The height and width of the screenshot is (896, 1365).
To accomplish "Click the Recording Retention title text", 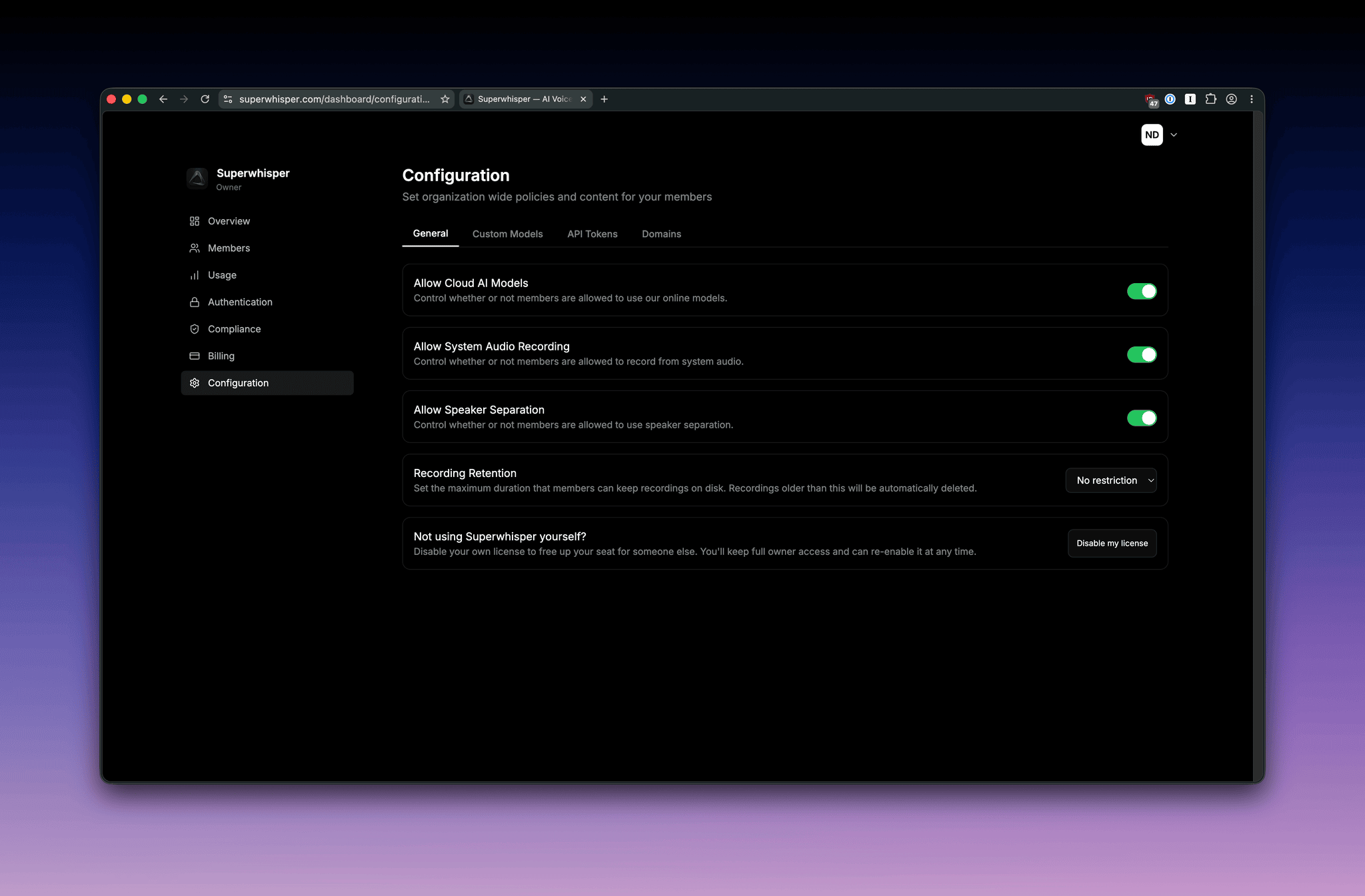I will tap(465, 473).
